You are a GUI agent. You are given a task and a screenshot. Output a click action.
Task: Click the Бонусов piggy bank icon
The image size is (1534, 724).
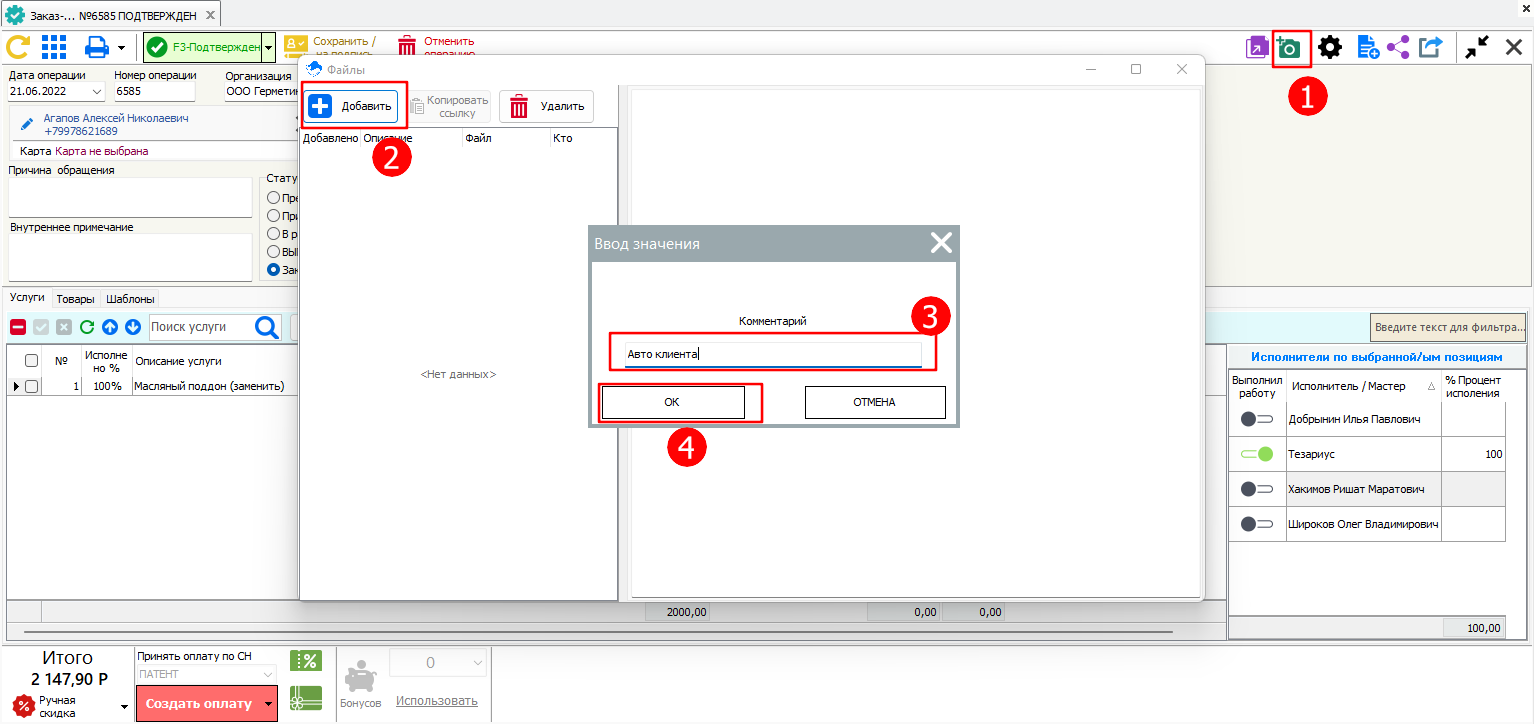click(x=360, y=677)
